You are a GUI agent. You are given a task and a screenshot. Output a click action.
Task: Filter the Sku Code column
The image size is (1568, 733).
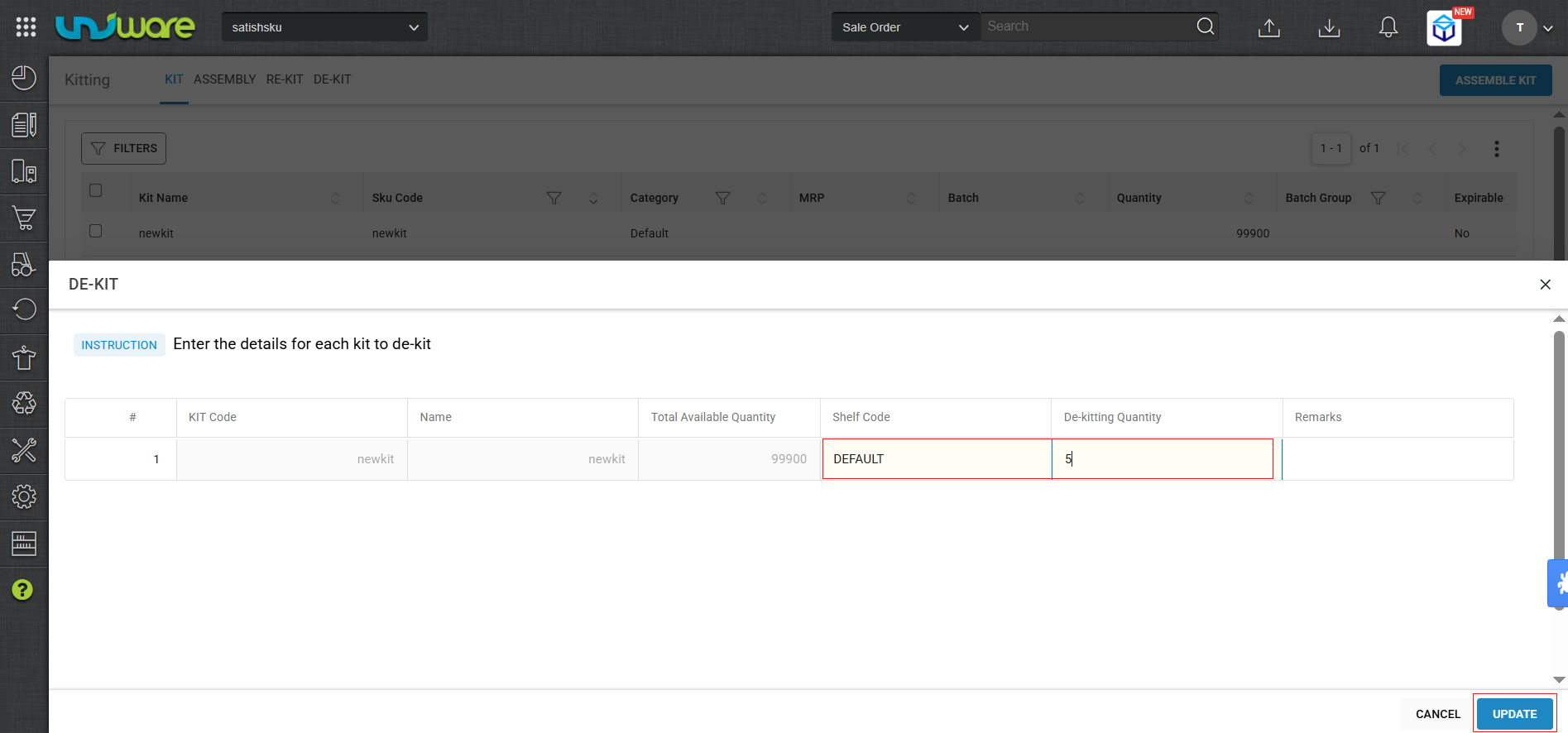(x=554, y=198)
